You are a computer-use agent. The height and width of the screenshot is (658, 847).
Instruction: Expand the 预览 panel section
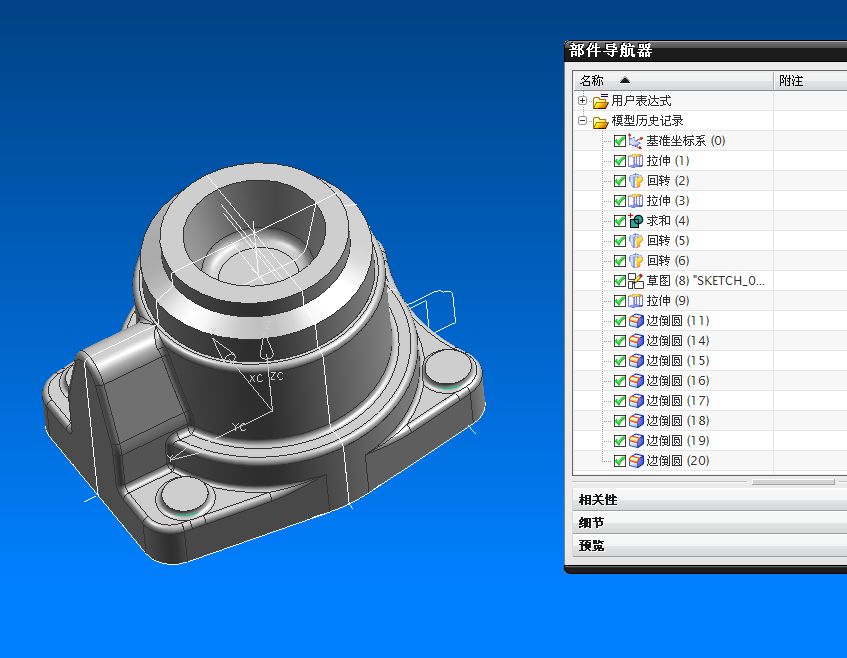[709, 545]
